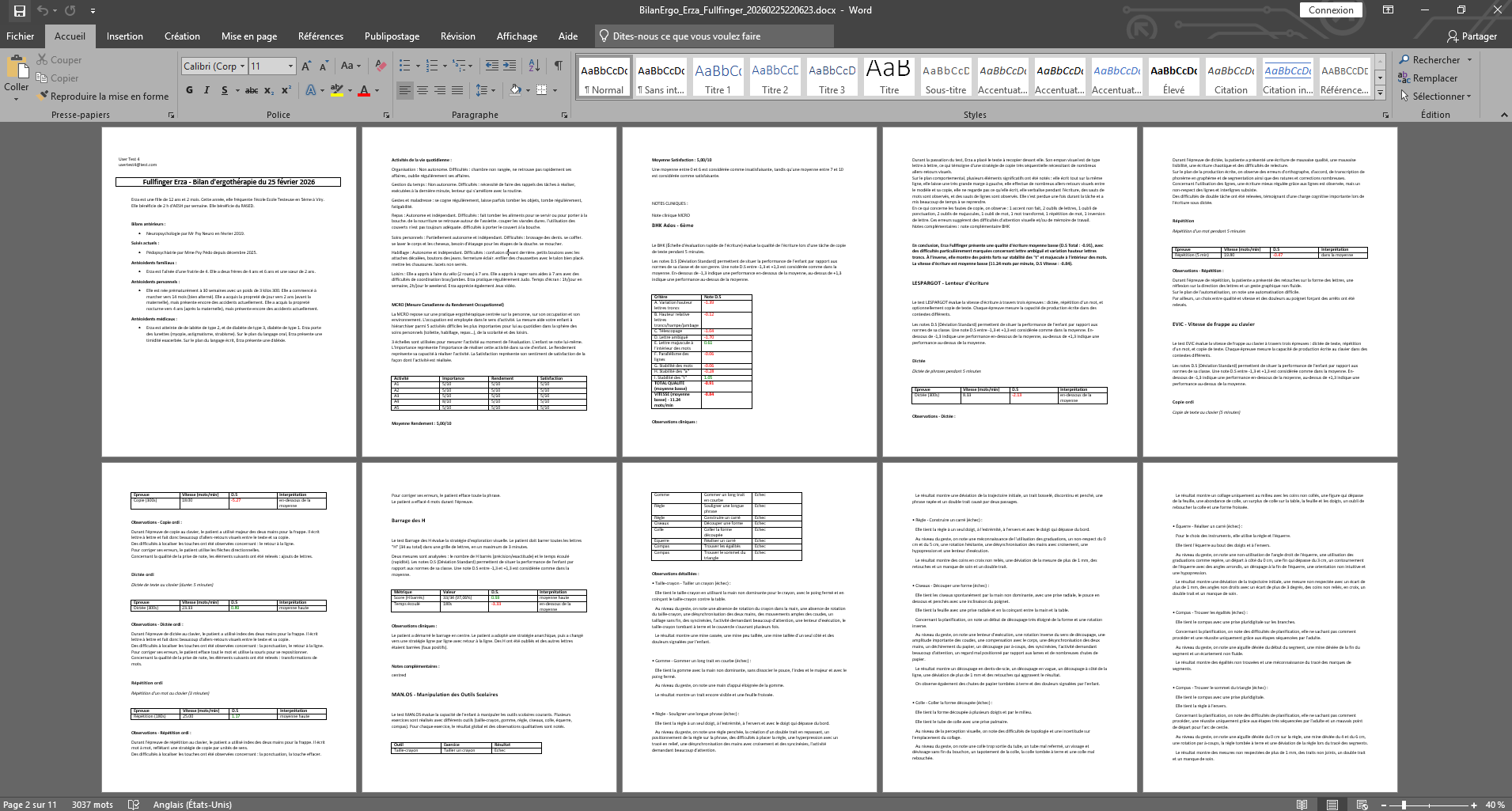Open borders dropdown arrow
Viewport: 1512px width, 811px height.
click(x=555, y=90)
